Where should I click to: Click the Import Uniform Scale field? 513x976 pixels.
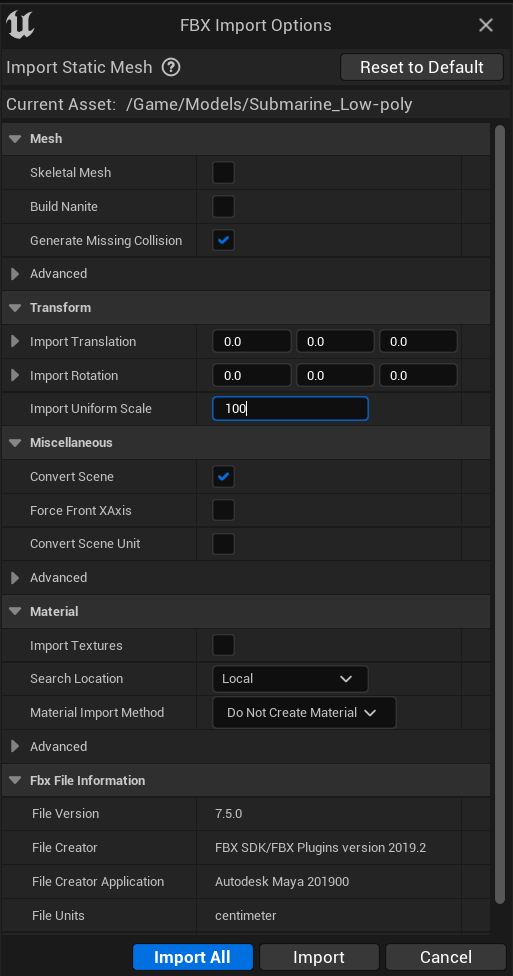pyautogui.click(x=290, y=409)
